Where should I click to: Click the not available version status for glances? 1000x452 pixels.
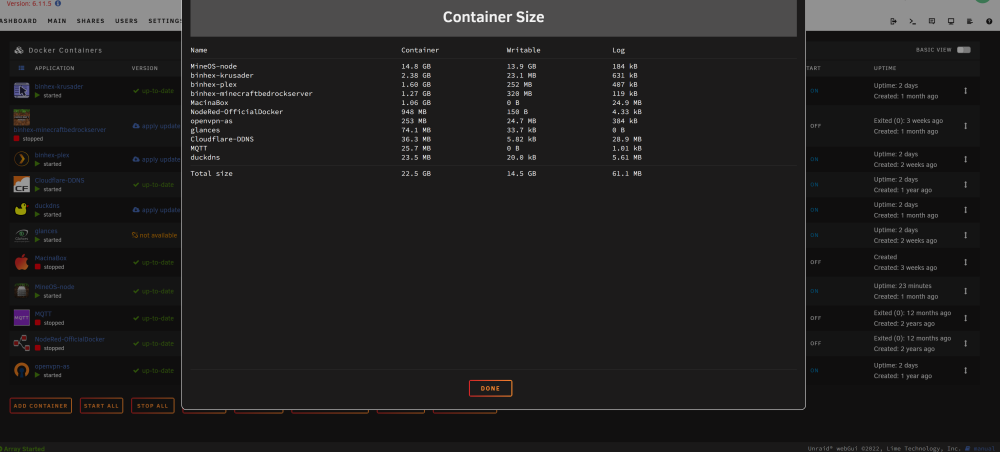(x=154, y=235)
